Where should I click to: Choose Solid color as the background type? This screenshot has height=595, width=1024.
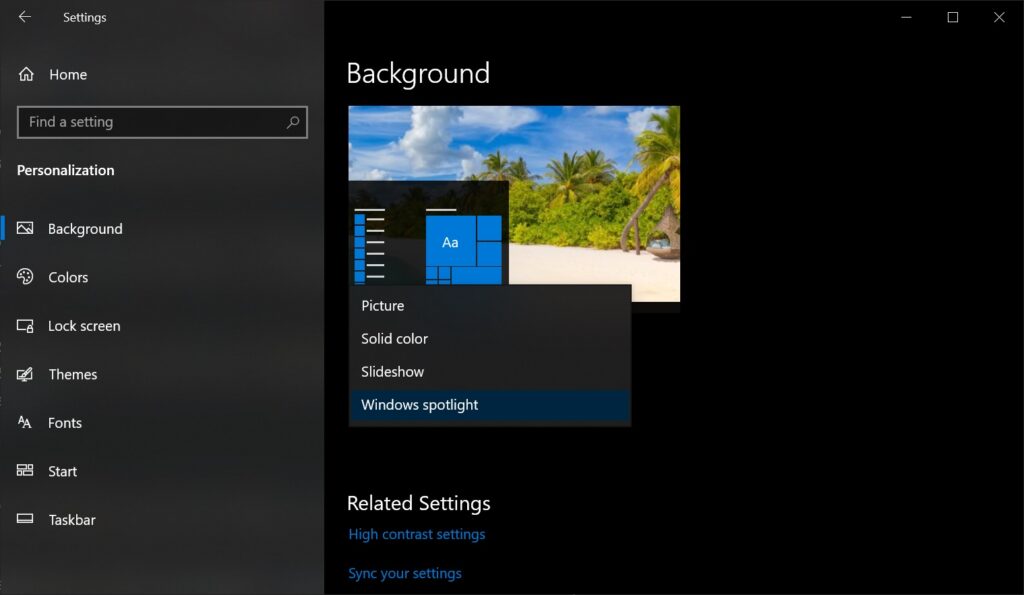[x=394, y=338]
